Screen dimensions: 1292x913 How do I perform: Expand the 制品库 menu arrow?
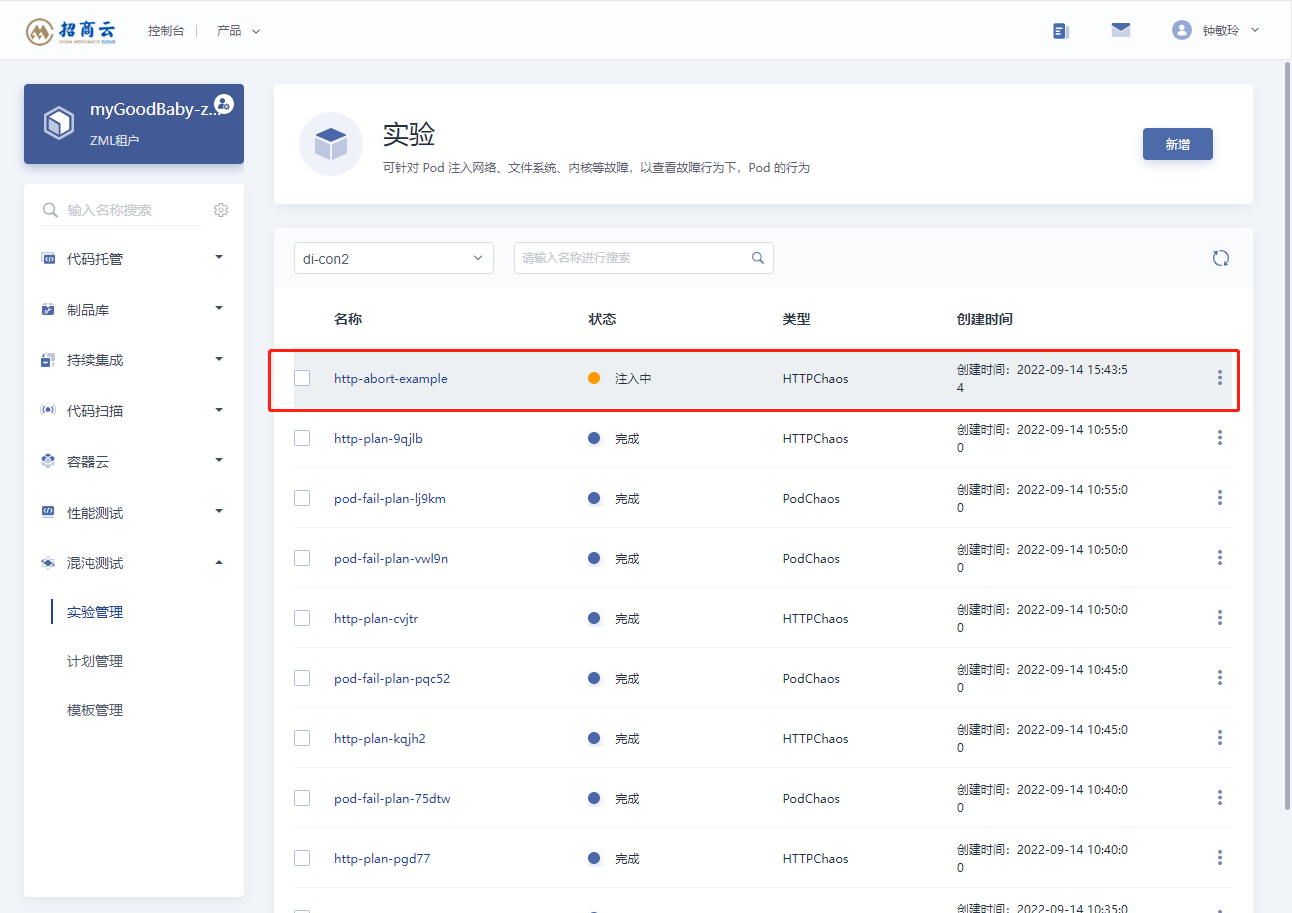pos(219,308)
